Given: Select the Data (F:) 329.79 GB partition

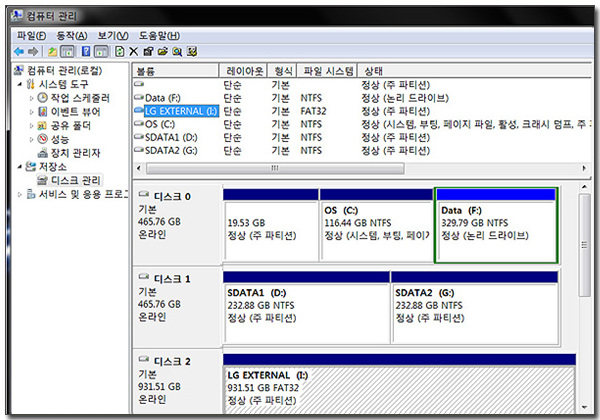Looking at the screenshot, I should [x=496, y=226].
